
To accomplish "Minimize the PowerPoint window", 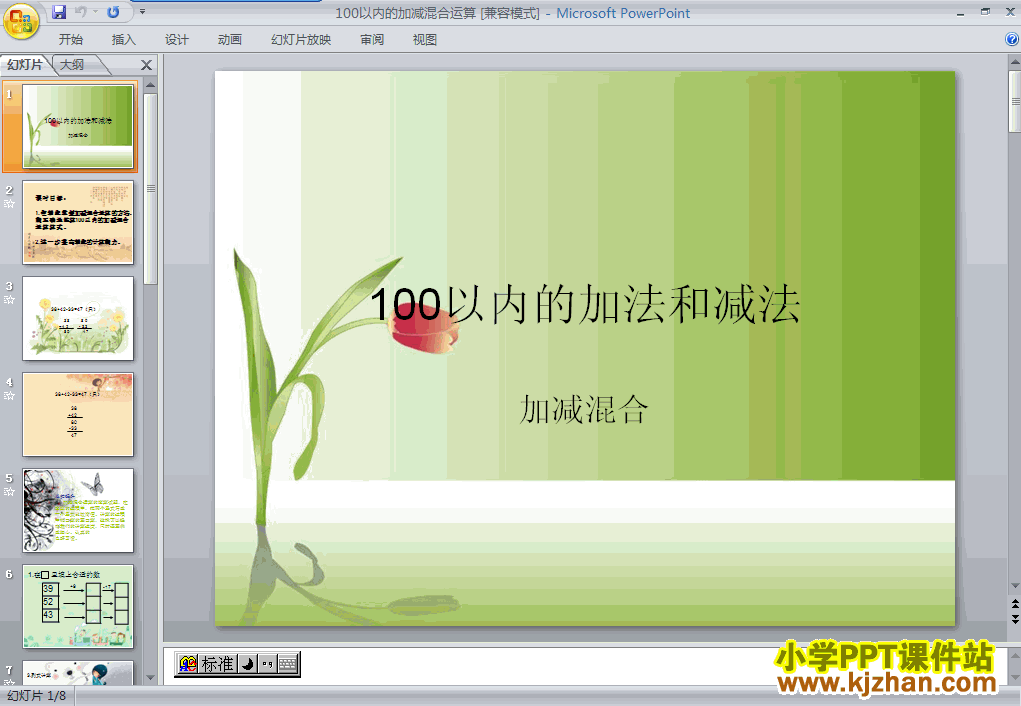I will coord(960,13).
